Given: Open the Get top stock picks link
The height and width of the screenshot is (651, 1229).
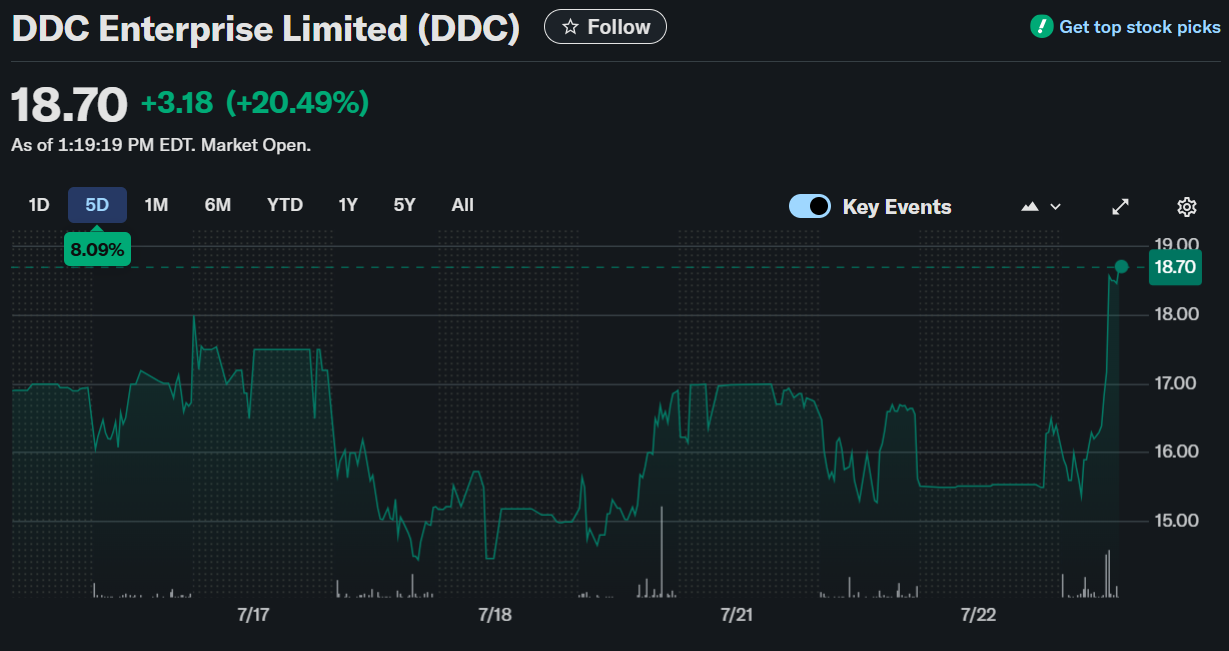Looking at the screenshot, I should click(x=1140, y=27).
